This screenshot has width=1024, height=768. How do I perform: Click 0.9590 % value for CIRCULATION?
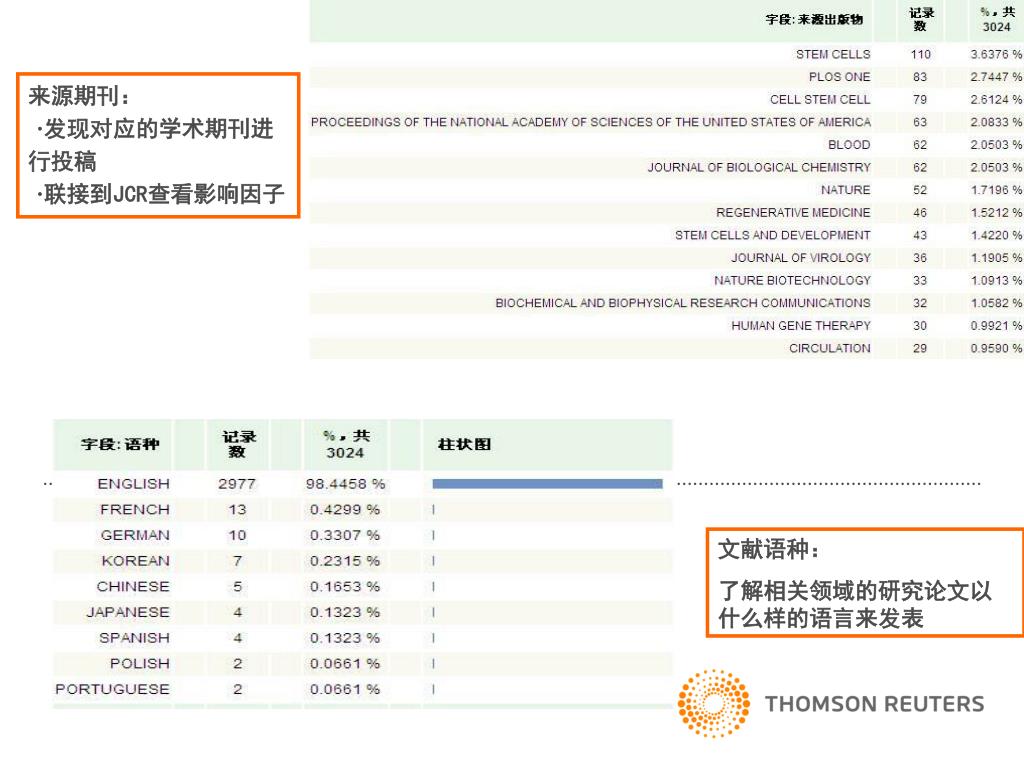click(x=996, y=348)
